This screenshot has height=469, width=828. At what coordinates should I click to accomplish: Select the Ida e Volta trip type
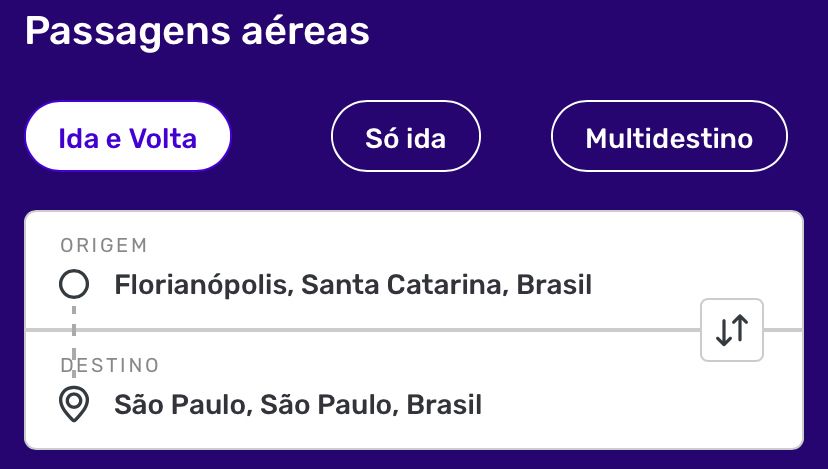(128, 138)
